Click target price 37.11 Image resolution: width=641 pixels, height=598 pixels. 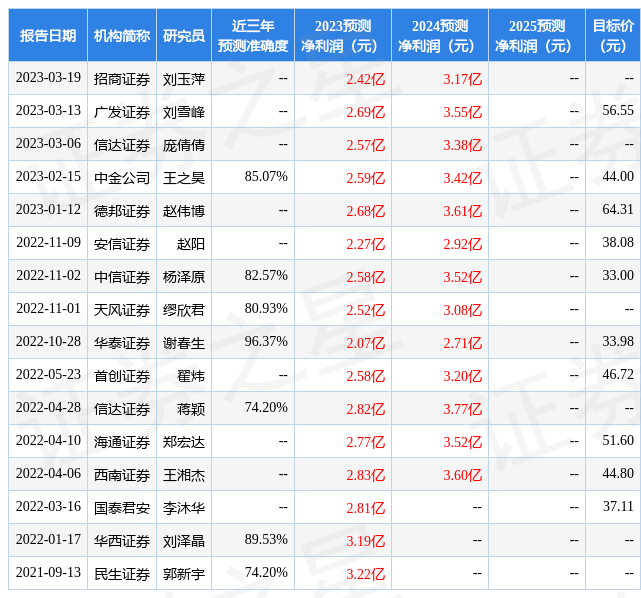click(x=618, y=507)
